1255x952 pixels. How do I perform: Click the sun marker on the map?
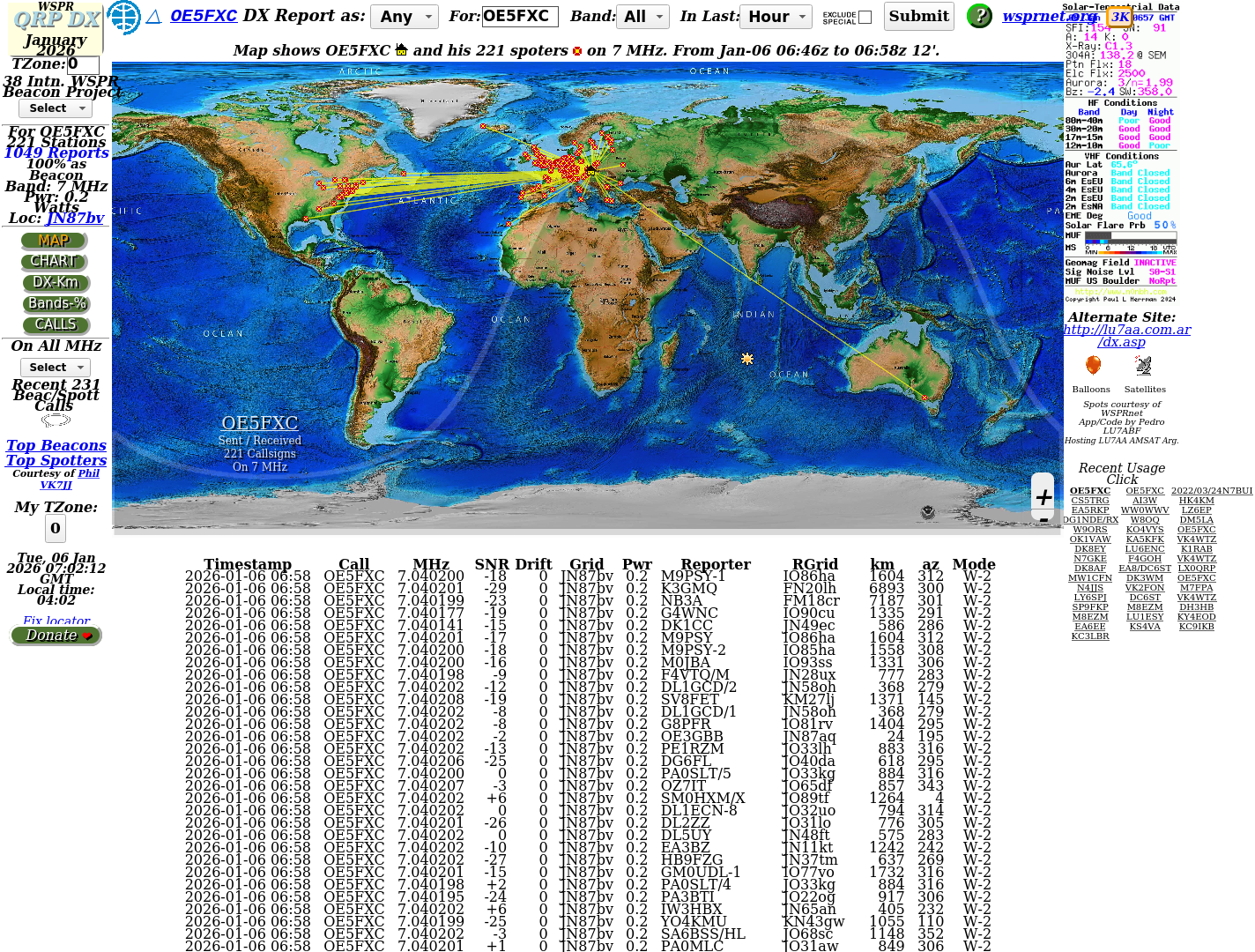coord(747,359)
